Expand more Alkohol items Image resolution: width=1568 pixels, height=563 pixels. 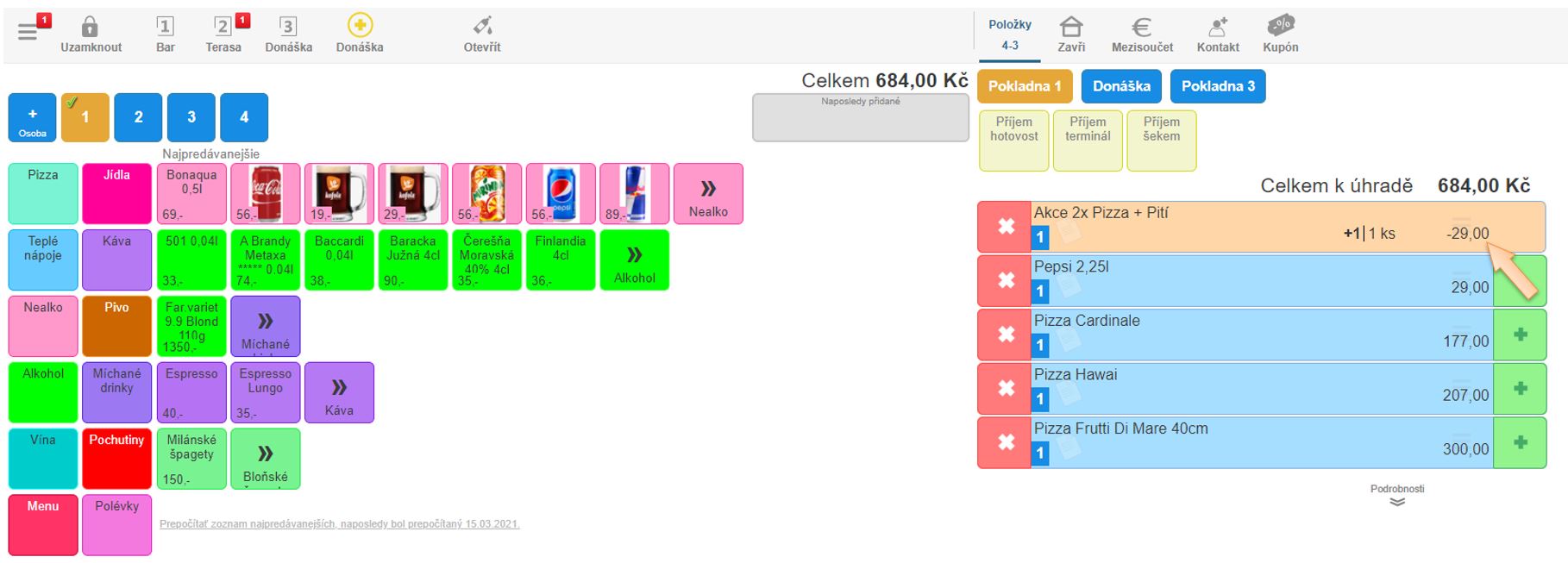(634, 260)
